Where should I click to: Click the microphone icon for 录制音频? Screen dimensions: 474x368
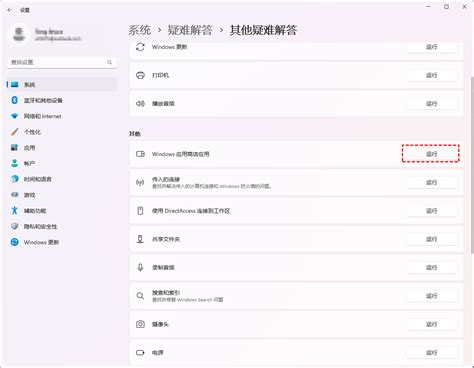tap(140, 267)
